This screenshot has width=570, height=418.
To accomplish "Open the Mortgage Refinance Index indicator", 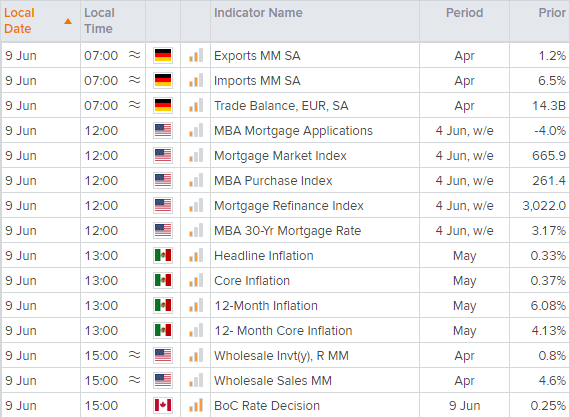I will tap(289, 206).
